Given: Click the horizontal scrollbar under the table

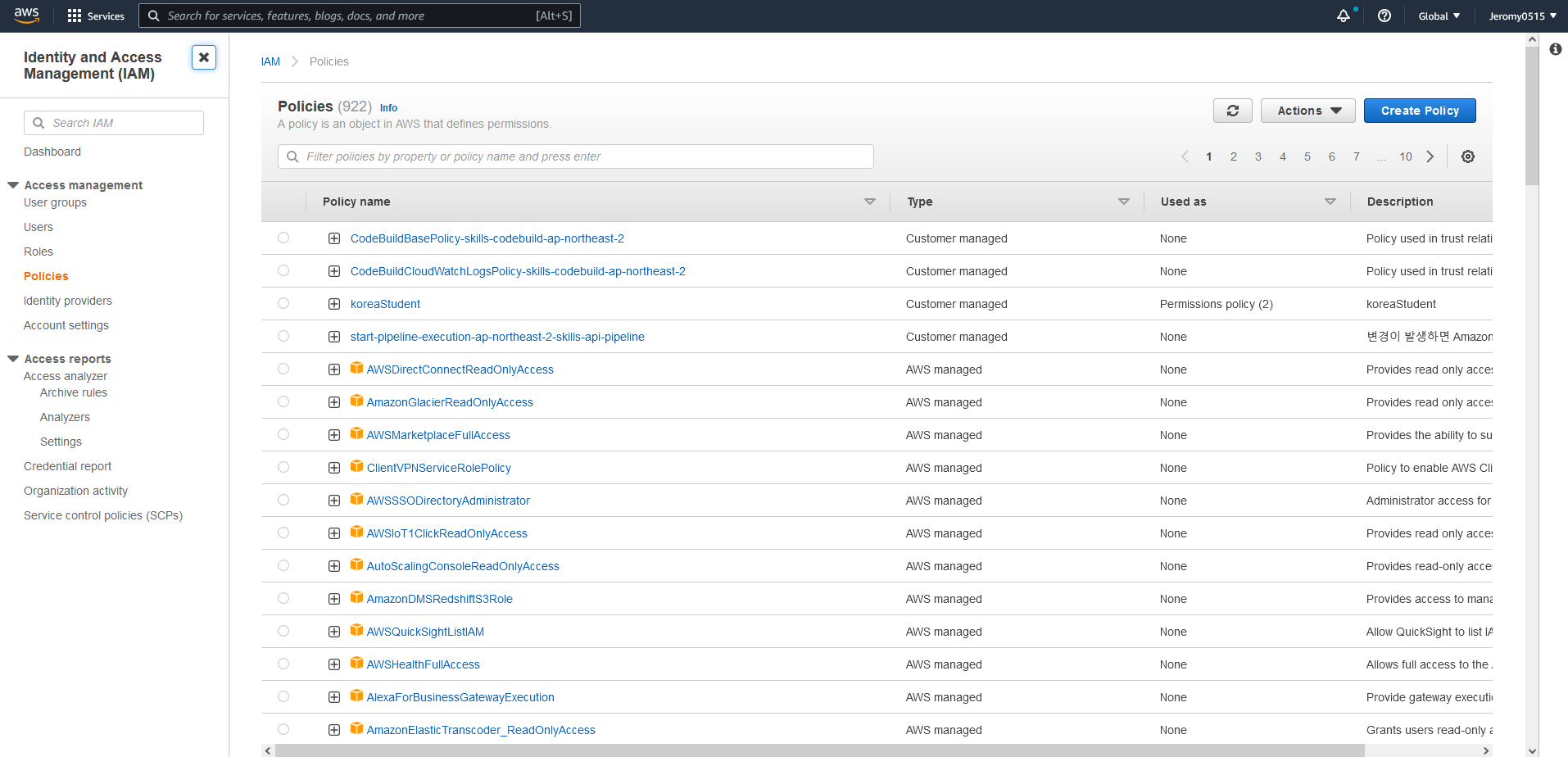Looking at the screenshot, I should (x=820, y=750).
